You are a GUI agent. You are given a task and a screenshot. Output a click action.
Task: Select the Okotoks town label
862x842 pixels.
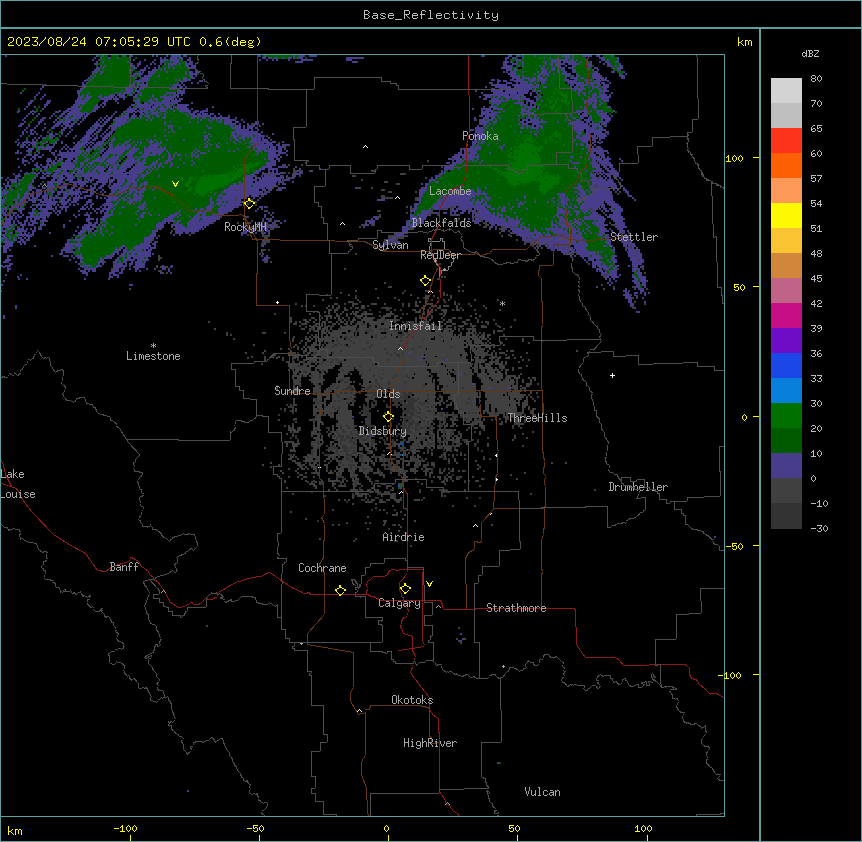[x=412, y=700]
